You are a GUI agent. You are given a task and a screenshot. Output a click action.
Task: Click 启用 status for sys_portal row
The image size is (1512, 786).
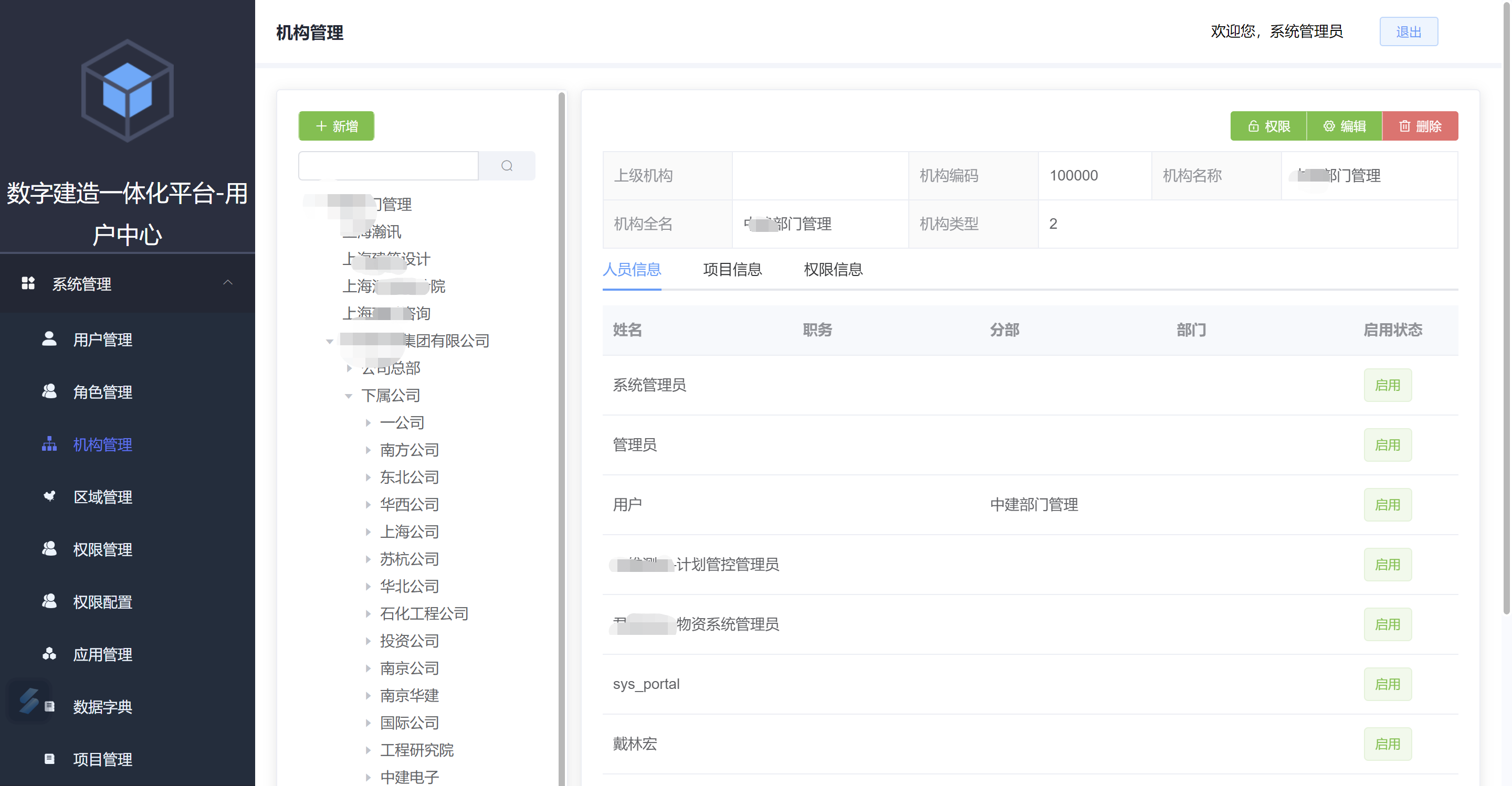1388,685
